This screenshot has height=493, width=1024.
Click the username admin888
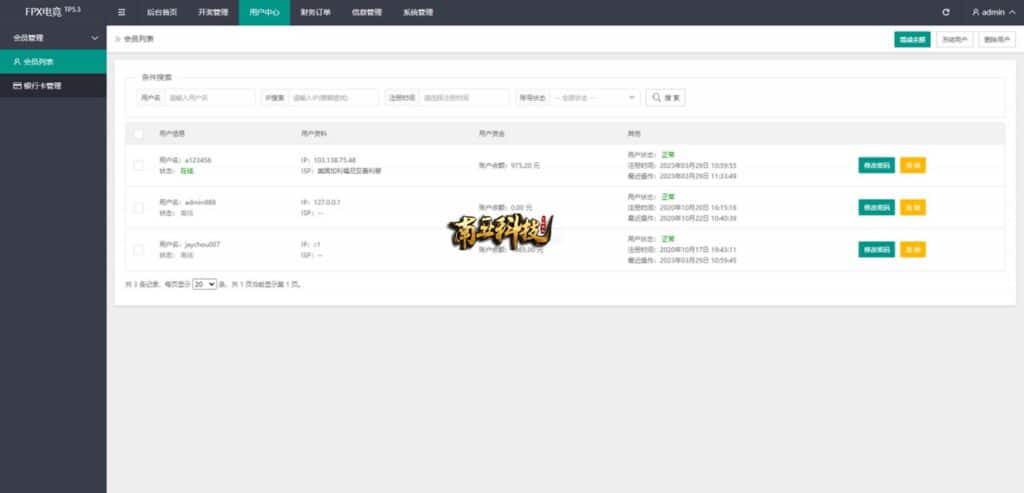200,202
